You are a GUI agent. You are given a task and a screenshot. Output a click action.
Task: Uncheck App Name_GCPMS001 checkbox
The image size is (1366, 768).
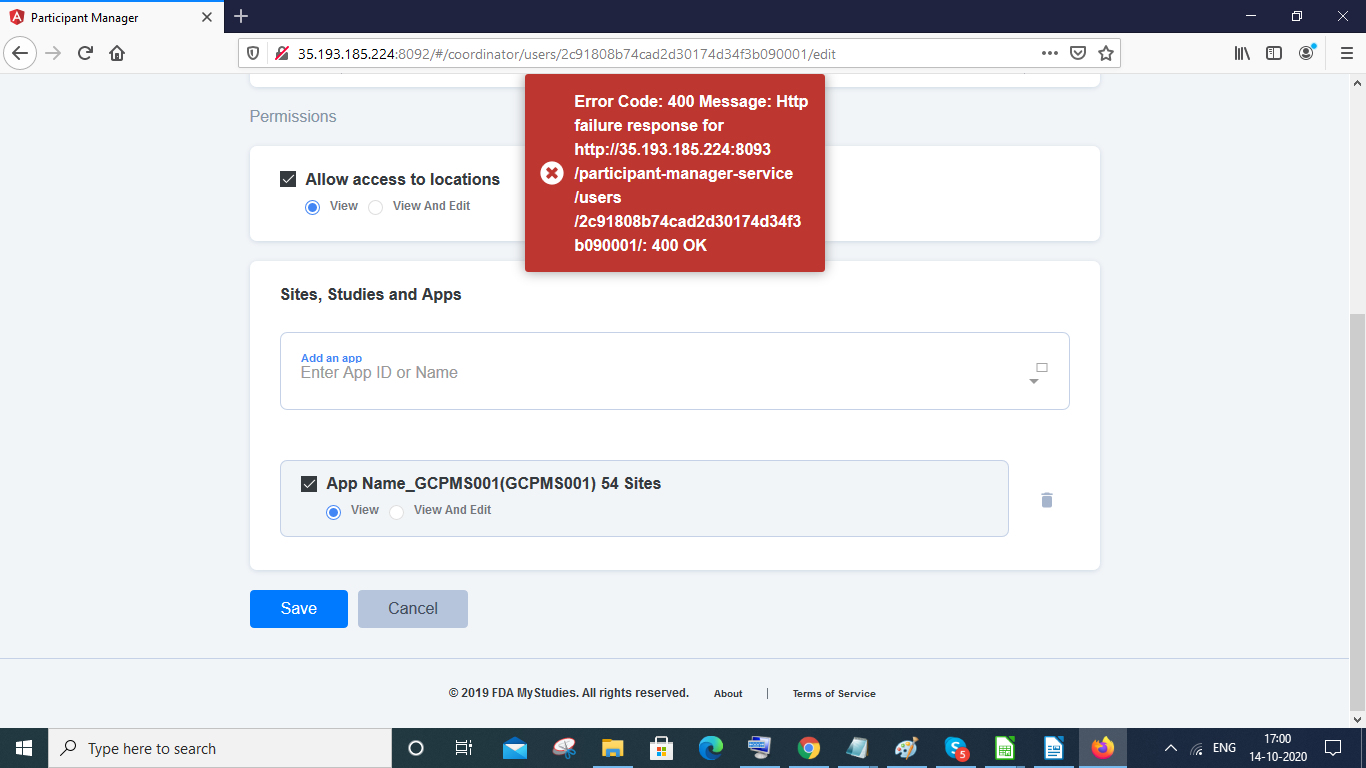pyautogui.click(x=309, y=482)
